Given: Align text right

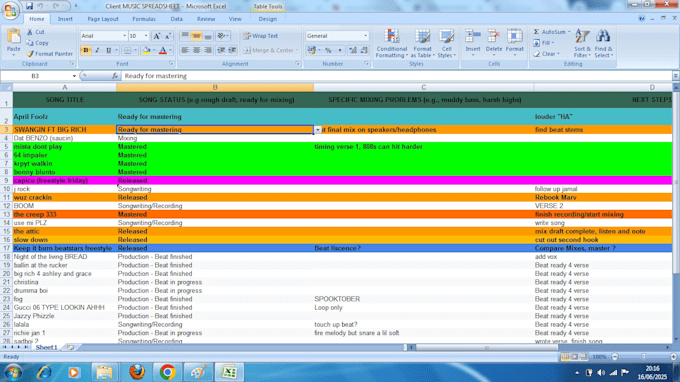Looking at the screenshot, I should coord(208,50).
